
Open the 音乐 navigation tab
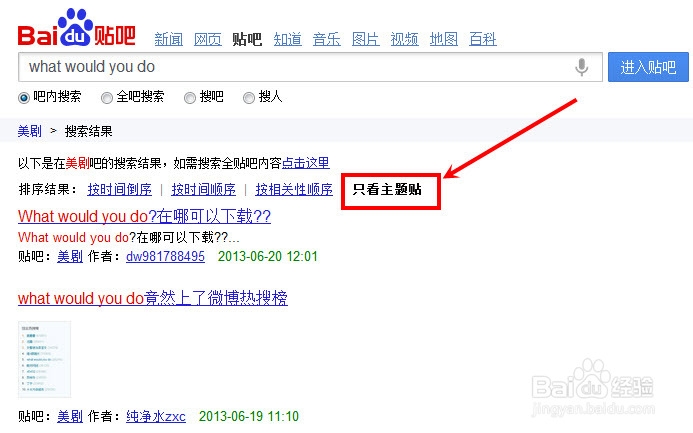tap(327, 39)
